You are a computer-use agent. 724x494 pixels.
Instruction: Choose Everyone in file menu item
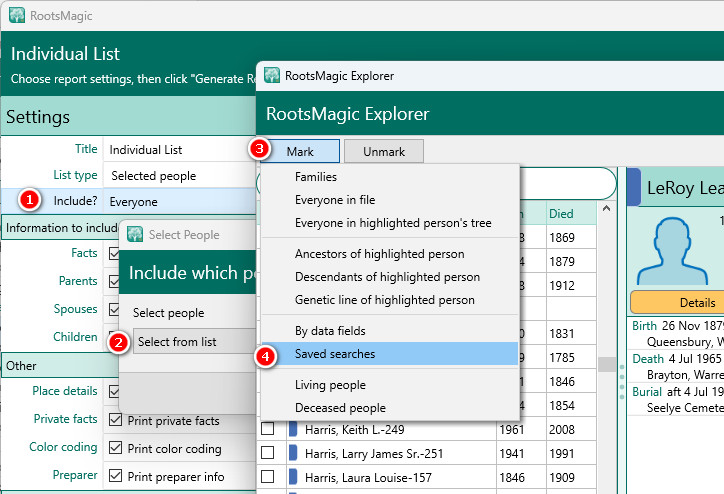point(390,200)
